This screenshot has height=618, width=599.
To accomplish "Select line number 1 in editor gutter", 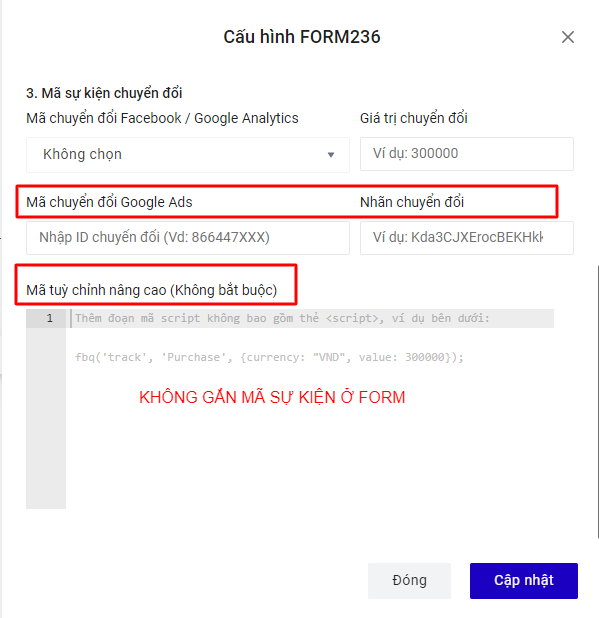I will [49, 318].
